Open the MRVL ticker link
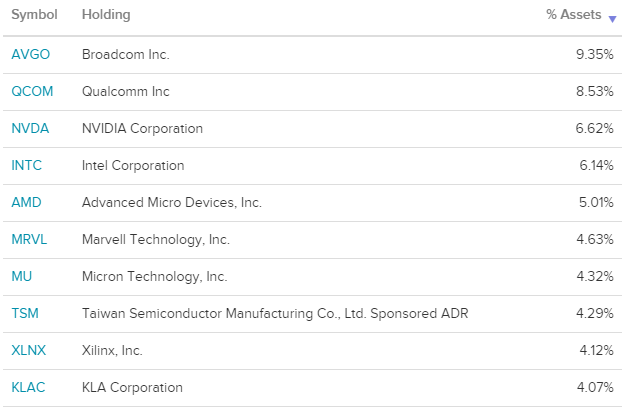 [x=29, y=239]
